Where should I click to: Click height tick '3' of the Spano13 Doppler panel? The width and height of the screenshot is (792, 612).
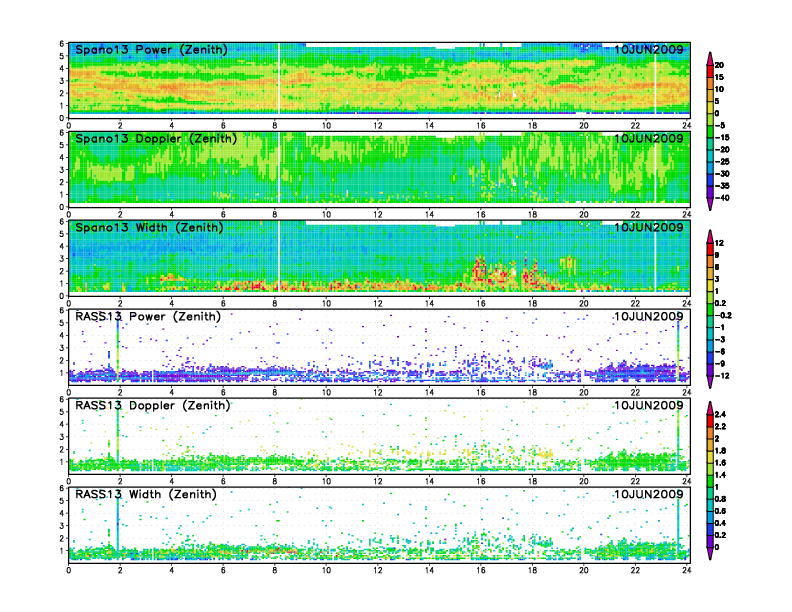pos(62,170)
